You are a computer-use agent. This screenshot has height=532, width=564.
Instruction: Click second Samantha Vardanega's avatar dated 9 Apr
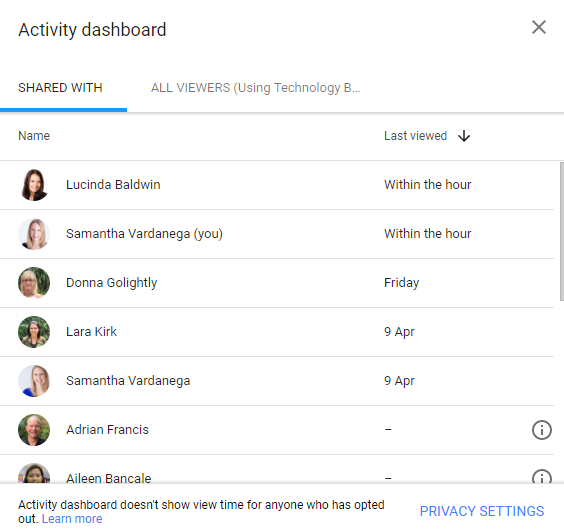34,381
